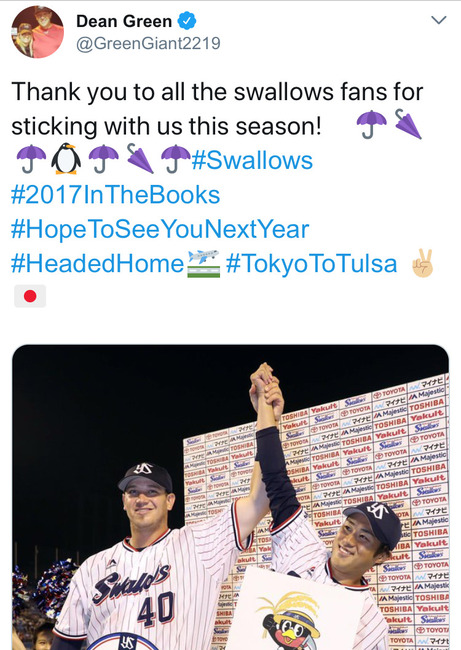Open the tweet options chevron menu
This screenshot has height=650, width=461.
coord(439,20)
